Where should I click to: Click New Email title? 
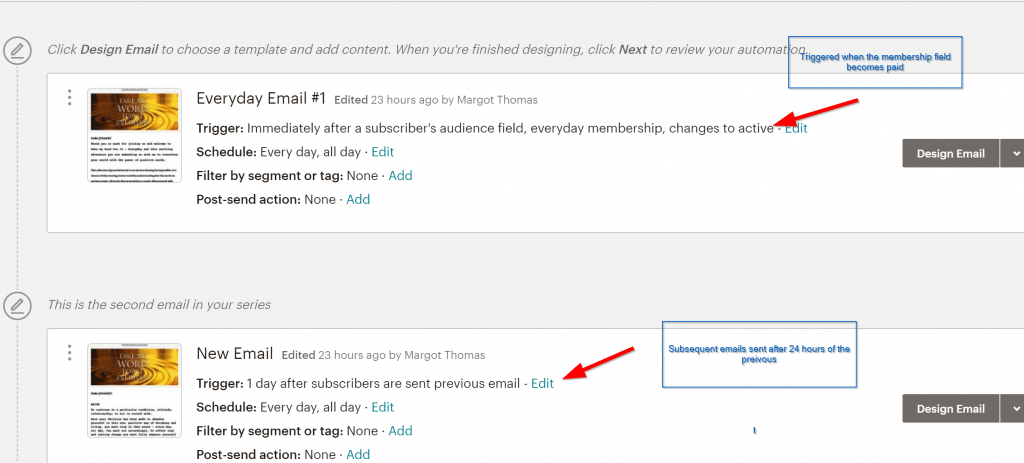point(235,354)
